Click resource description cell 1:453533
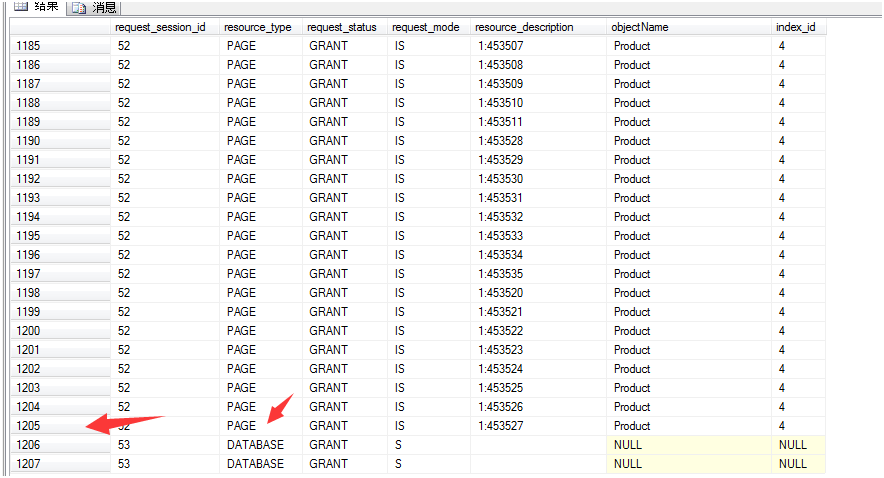Screen dimensions: 884x478 point(538,236)
